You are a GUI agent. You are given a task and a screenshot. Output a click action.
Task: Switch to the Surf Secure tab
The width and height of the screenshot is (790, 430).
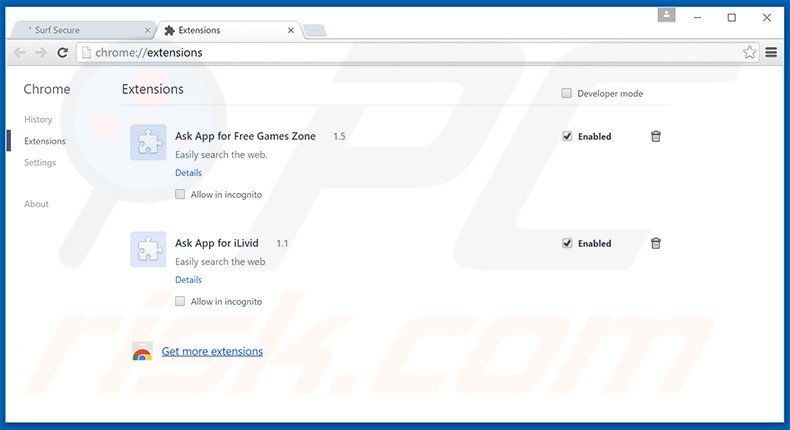83,30
